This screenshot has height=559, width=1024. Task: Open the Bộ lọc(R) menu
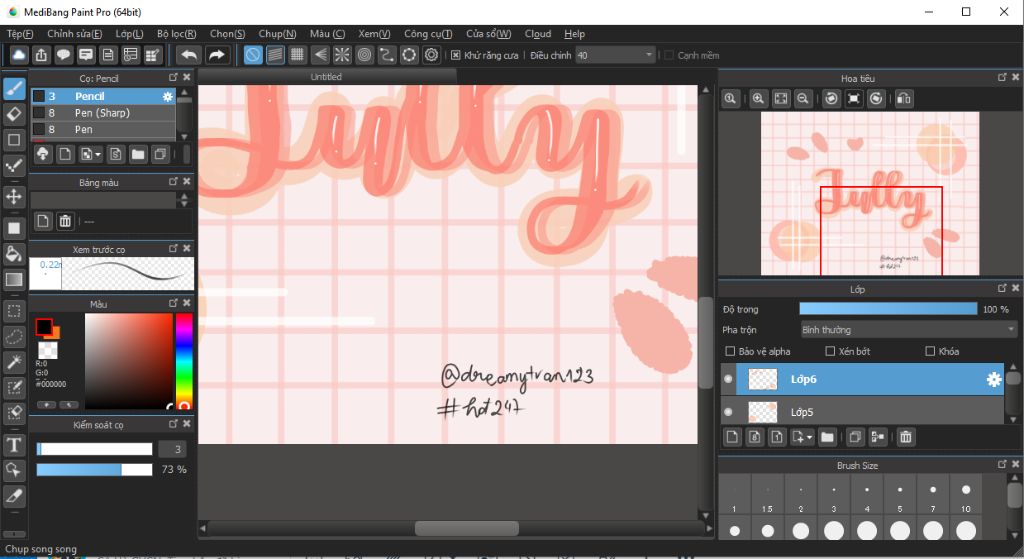[176, 34]
